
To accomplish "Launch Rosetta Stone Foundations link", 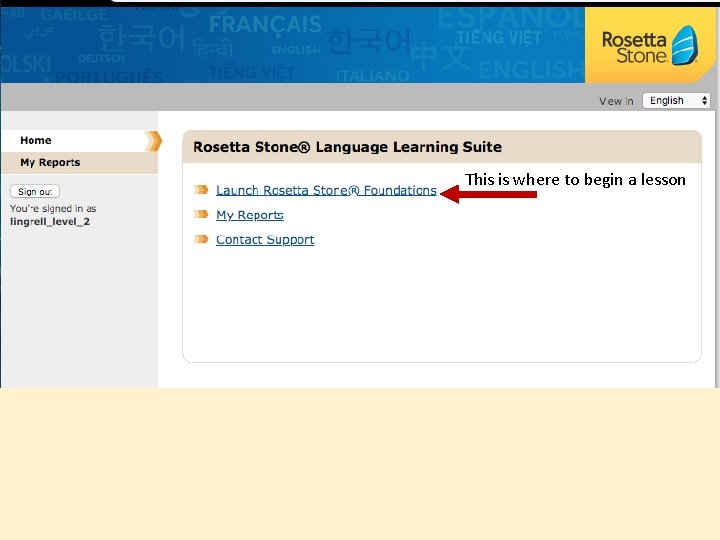I will 326,190.
